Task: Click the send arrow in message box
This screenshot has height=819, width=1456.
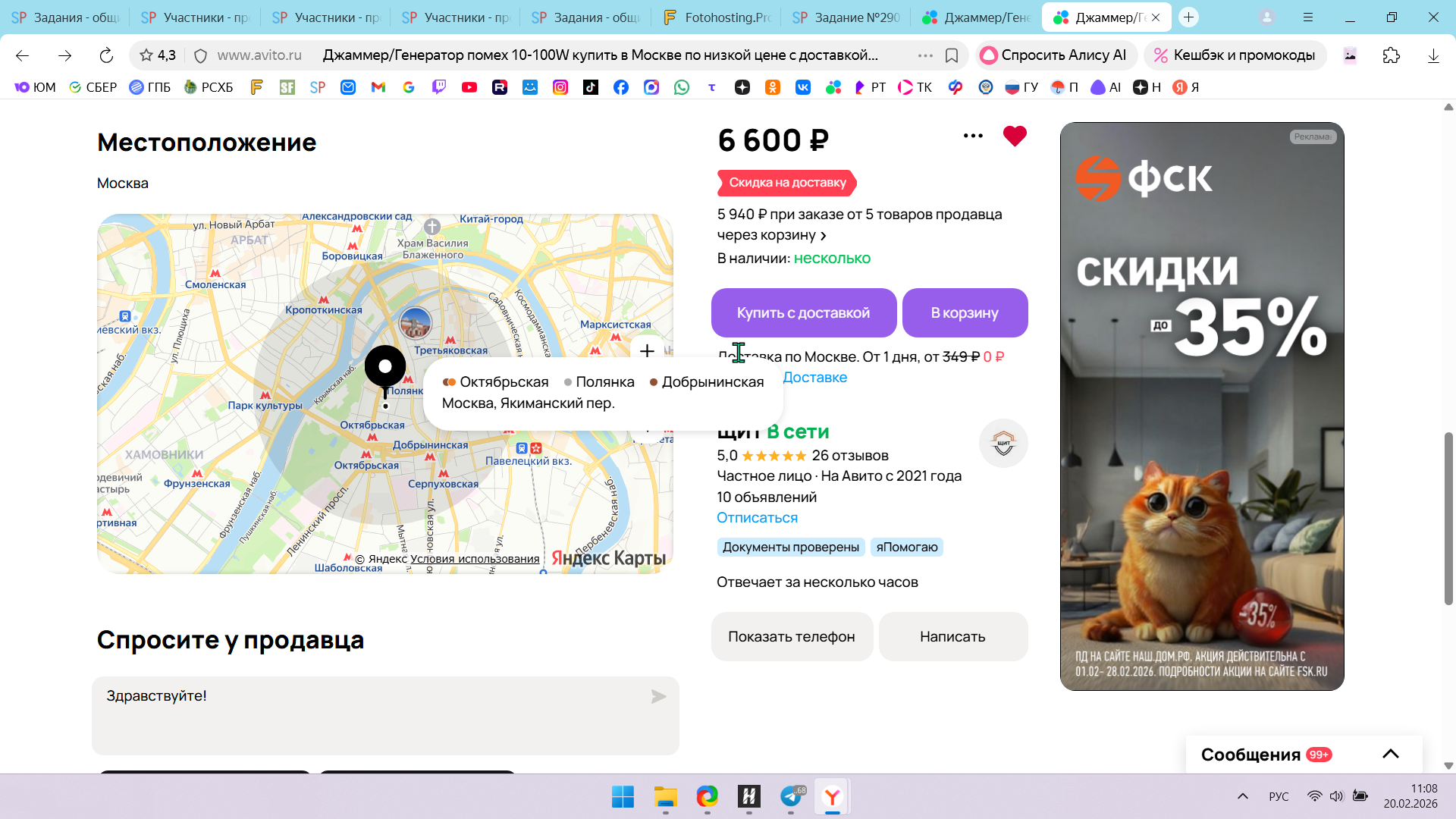Action: click(x=658, y=696)
